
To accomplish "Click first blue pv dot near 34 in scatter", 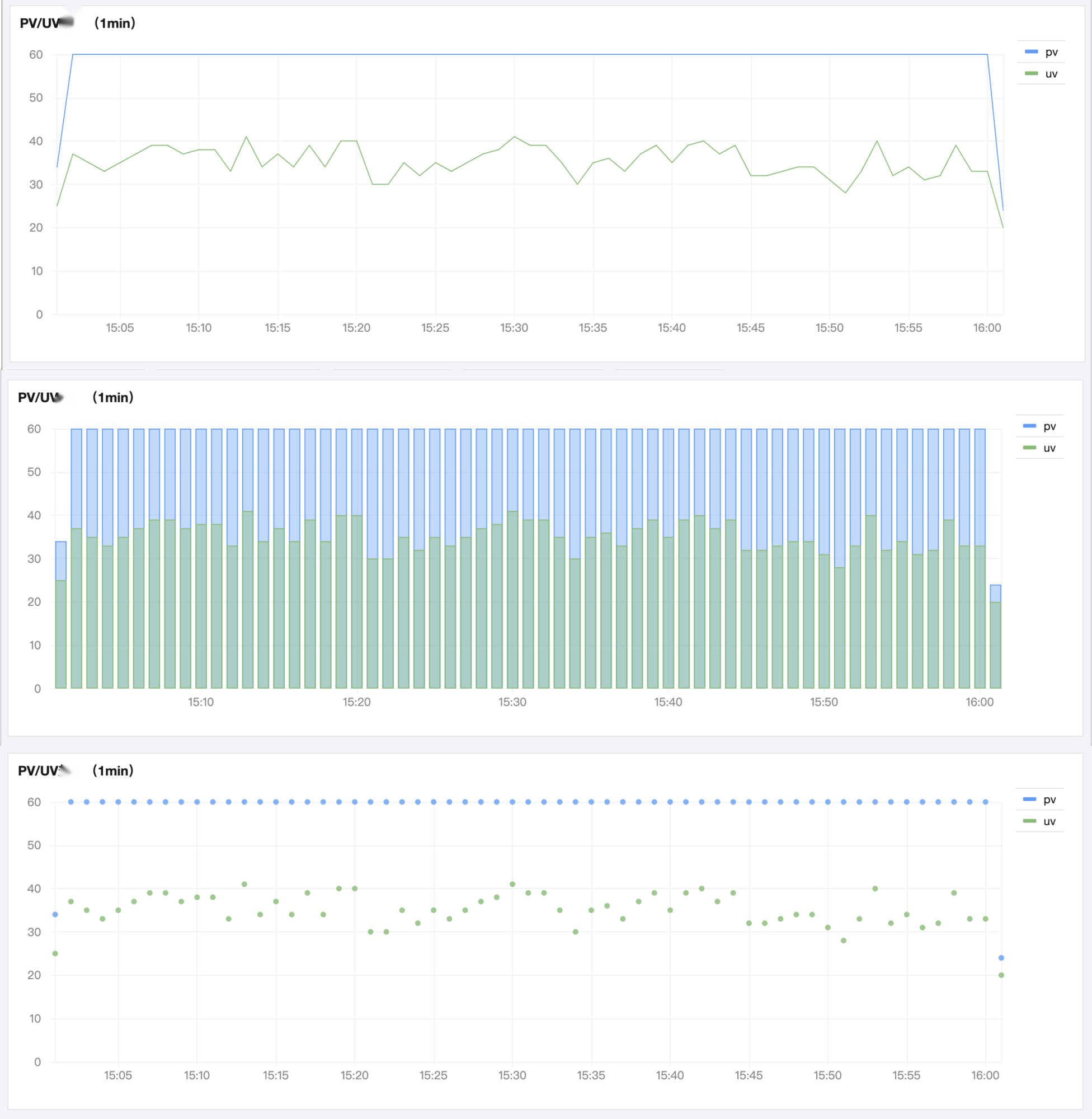I will click(x=55, y=914).
